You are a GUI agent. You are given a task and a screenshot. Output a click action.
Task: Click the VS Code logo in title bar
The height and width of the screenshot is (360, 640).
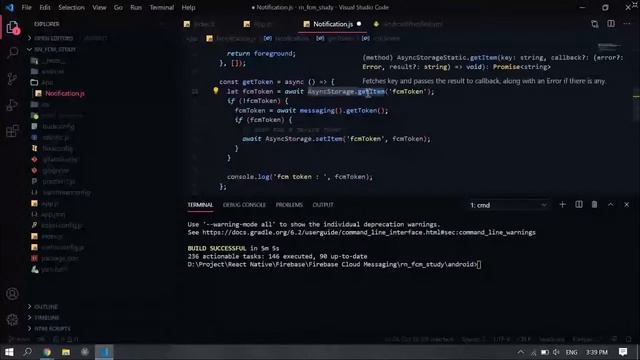(10, 7)
